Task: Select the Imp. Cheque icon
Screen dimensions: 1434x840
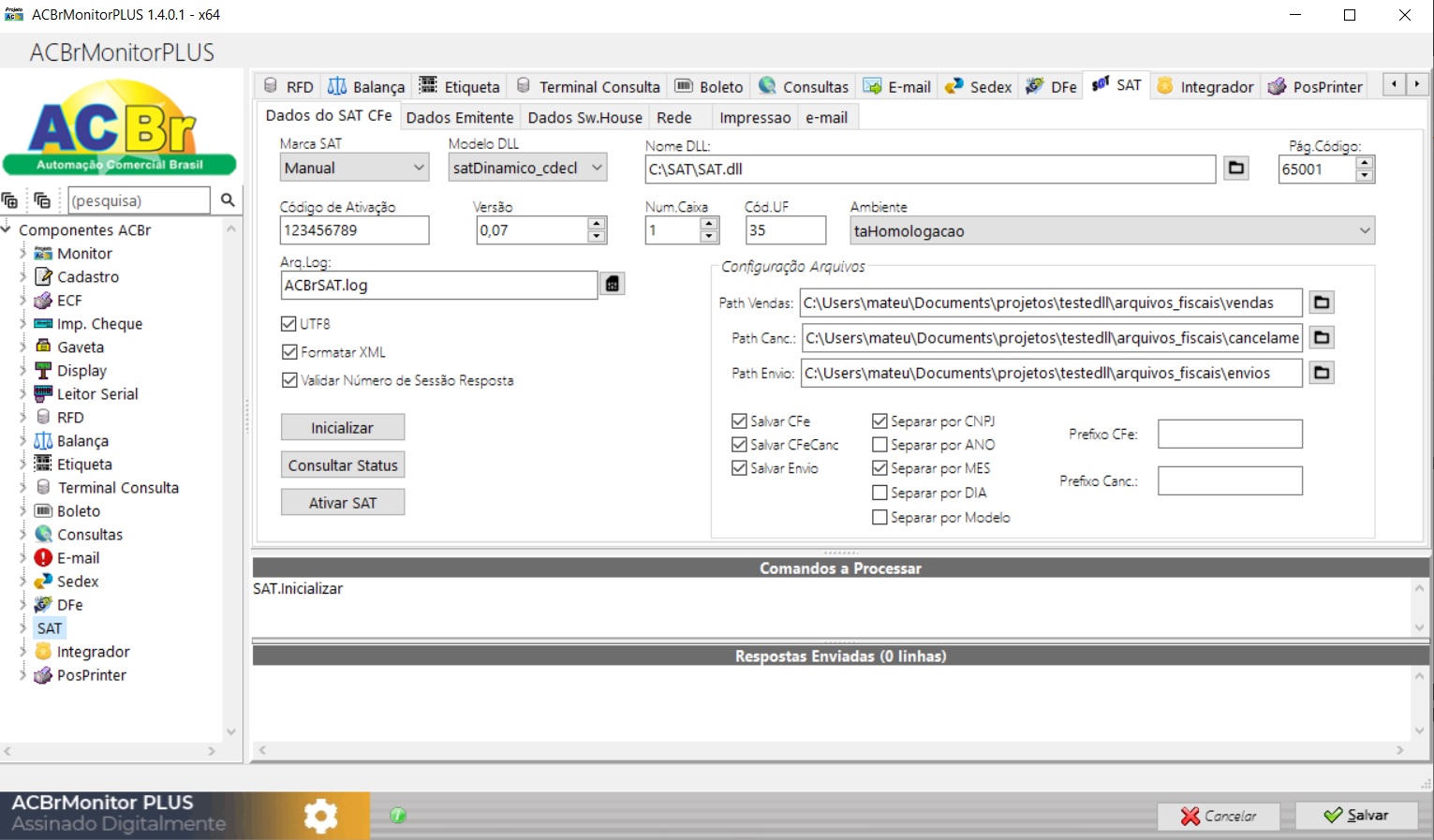Action: pyautogui.click(x=43, y=324)
